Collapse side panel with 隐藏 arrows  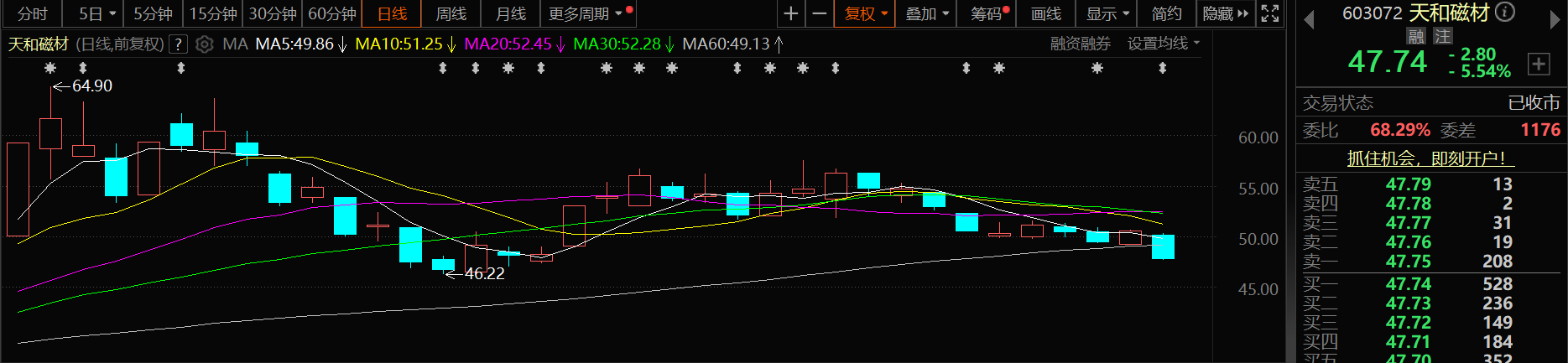pos(1225,13)
